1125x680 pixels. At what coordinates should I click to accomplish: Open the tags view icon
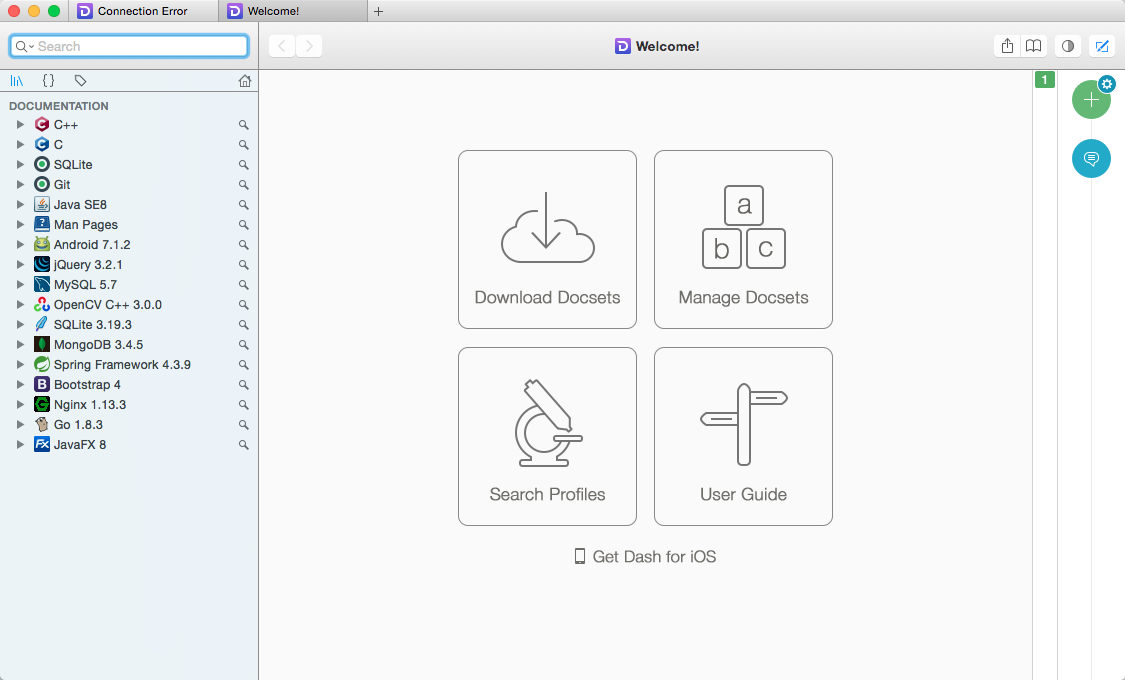(80, 81)
